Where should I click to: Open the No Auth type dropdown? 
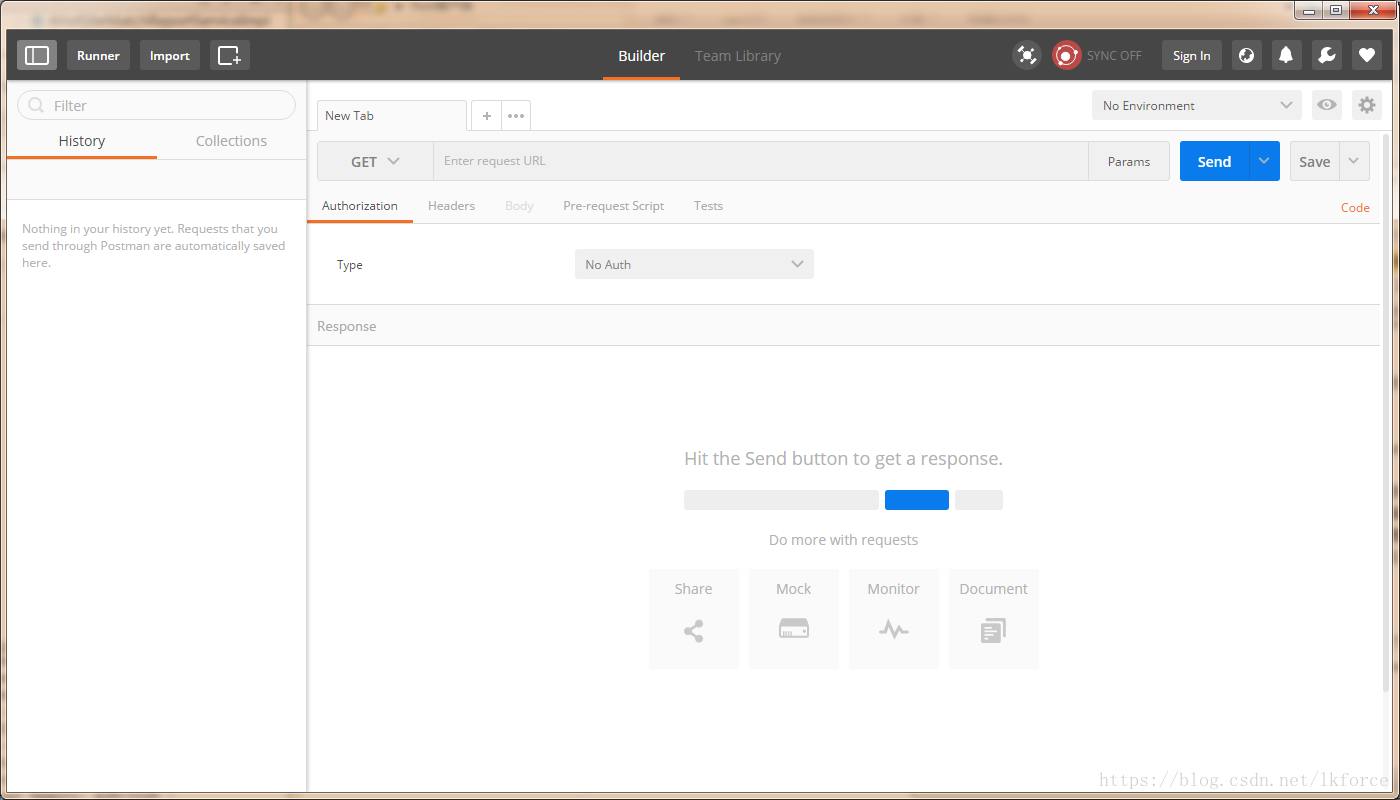(x=694, y=264)
